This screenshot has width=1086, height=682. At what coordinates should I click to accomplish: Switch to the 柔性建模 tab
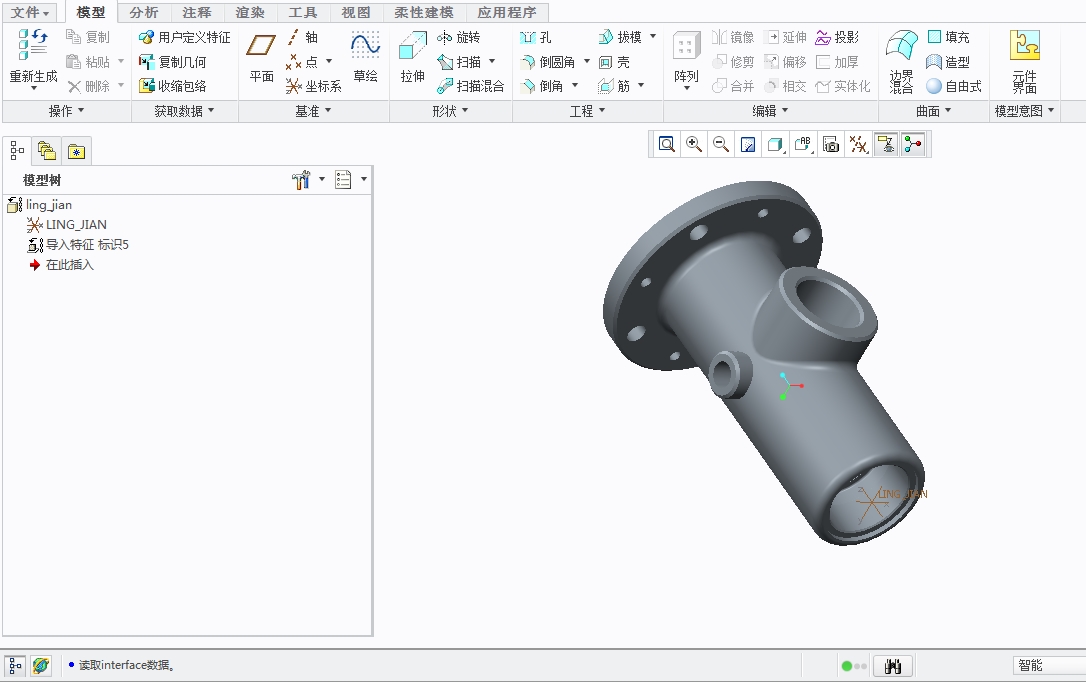(x=424, y=12)
